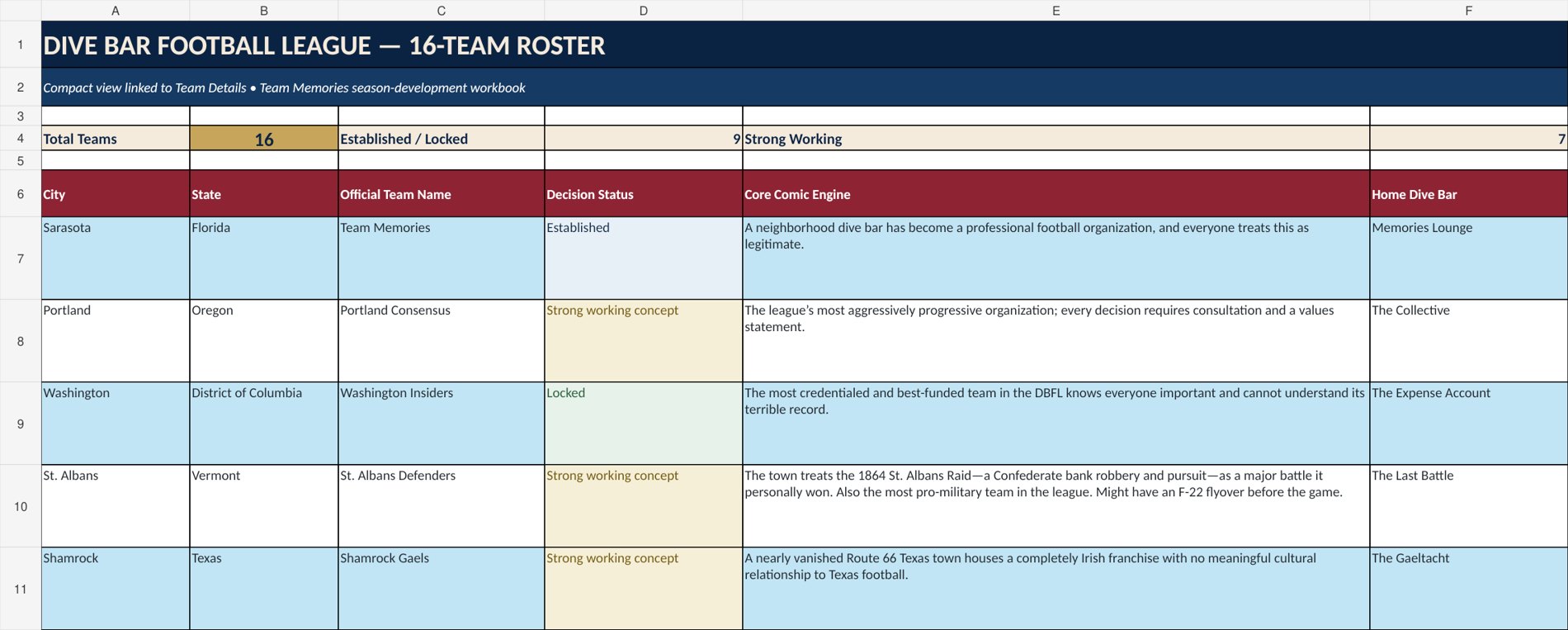Click the 'Official Team Name' heading cell

pos(442,194)
